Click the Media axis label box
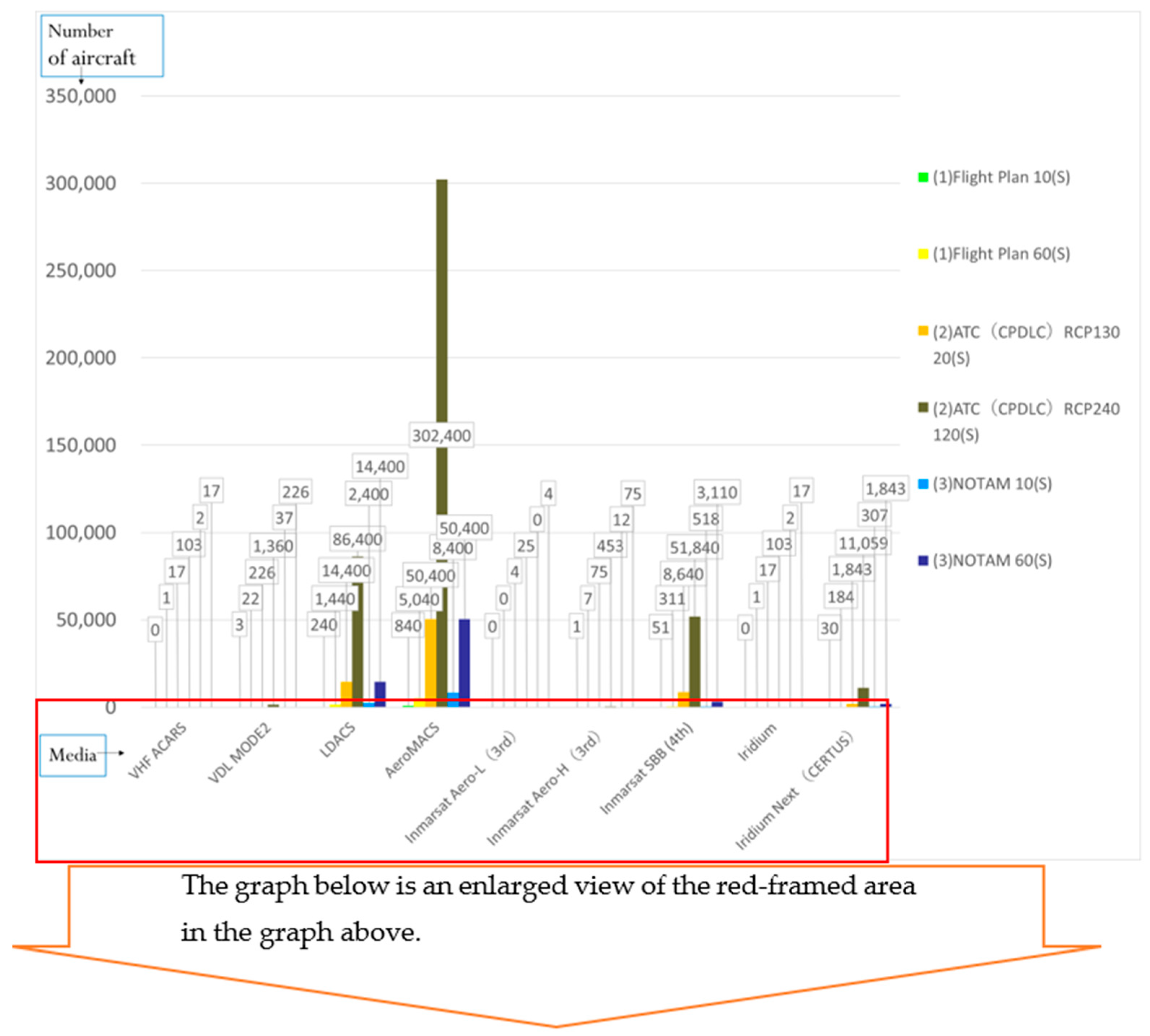This screenshot has width=1150, height=1036. point(72,755)
